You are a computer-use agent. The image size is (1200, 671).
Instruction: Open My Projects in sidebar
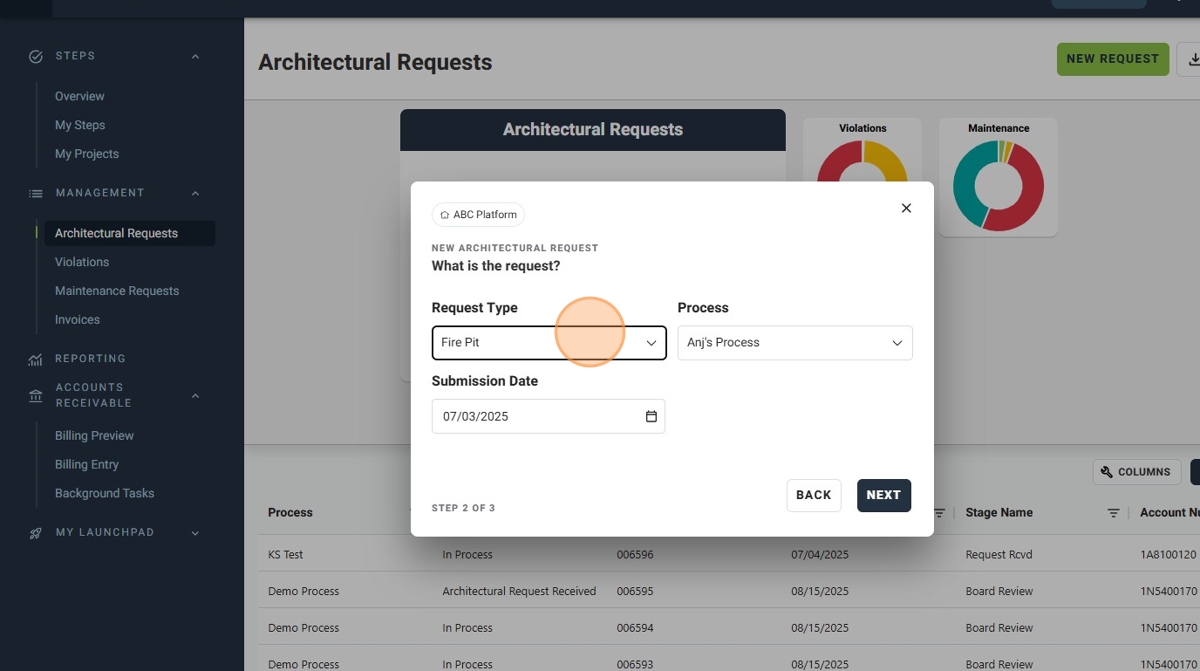[x=87, y=154]
